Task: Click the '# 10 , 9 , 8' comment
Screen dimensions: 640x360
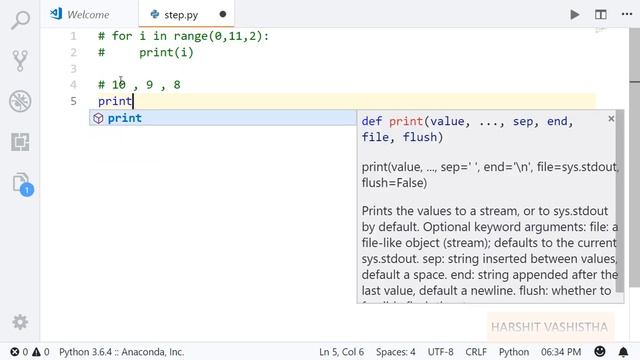Action: click(139, 85)
